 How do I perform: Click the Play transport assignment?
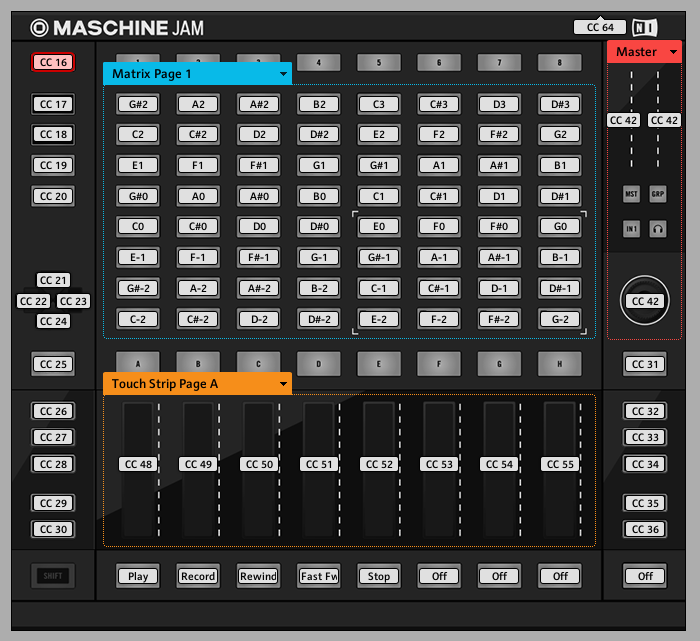point(138,576)
